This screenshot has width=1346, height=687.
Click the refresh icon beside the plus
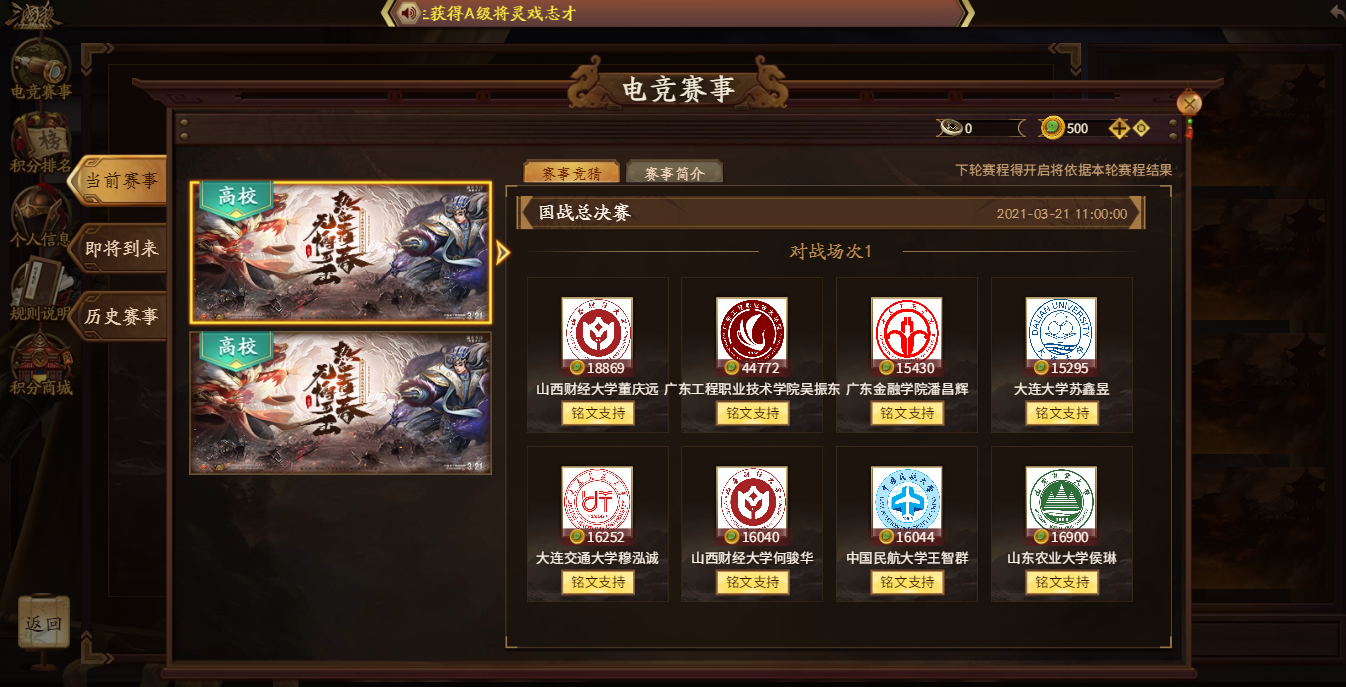coord(1141,128)
